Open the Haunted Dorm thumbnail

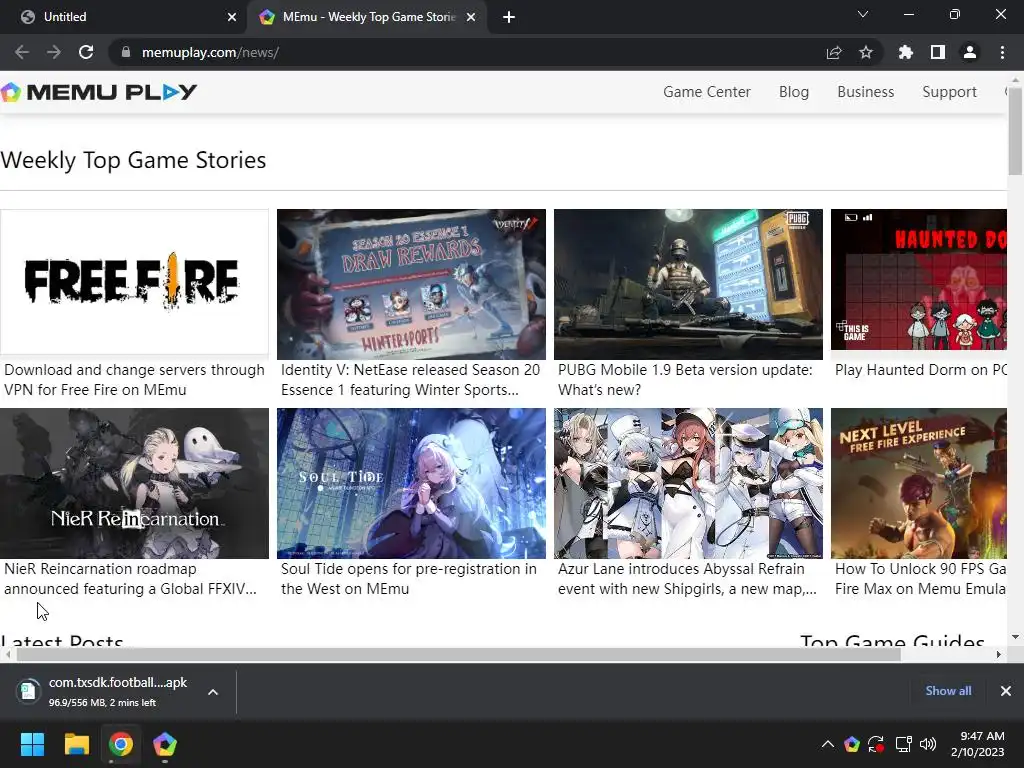[919, 280]
